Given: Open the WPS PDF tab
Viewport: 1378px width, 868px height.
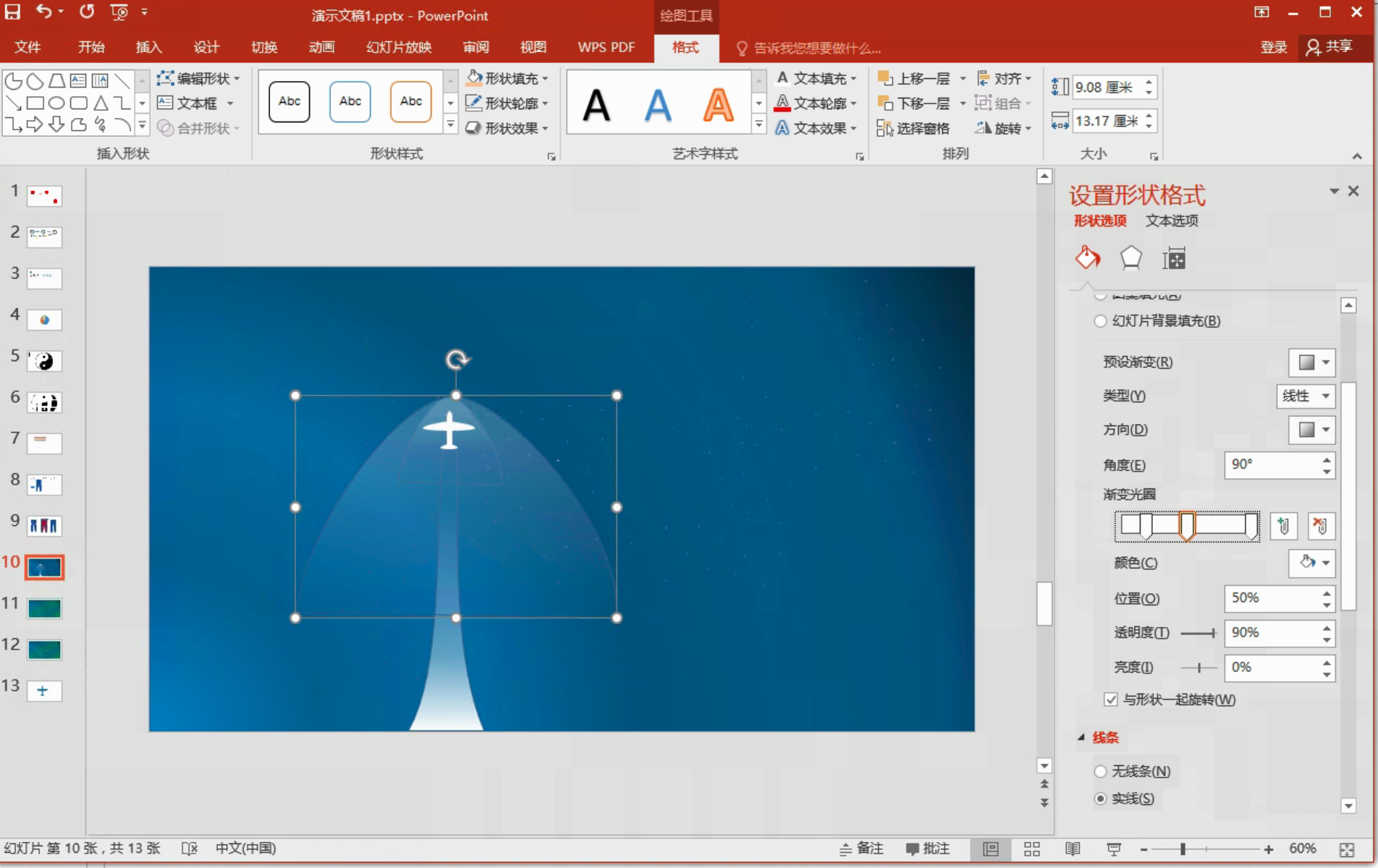Looking at the screenshot, I should click(606, 47).
